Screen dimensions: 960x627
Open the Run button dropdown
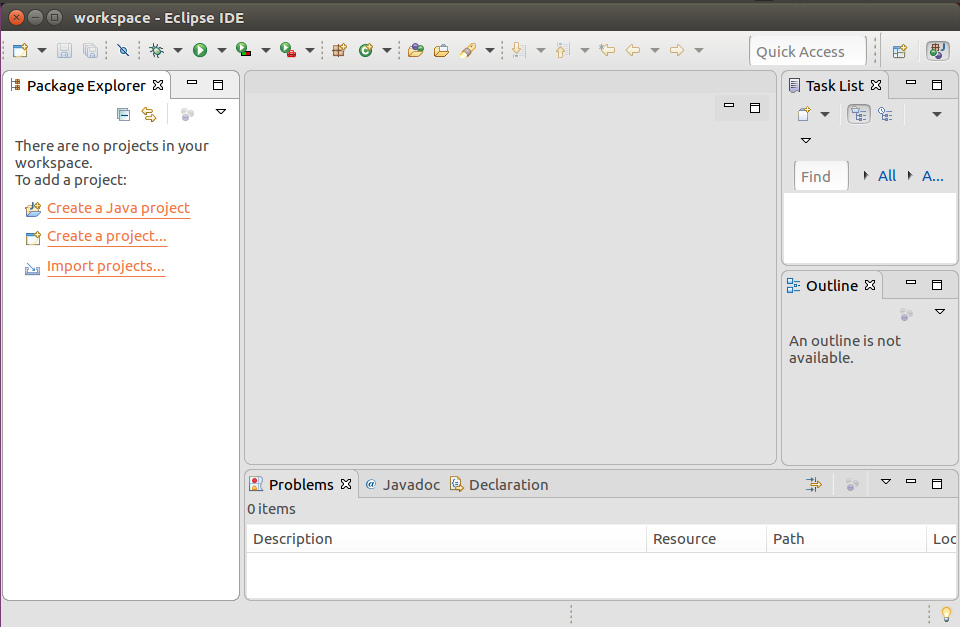click(x=220, y=50)
